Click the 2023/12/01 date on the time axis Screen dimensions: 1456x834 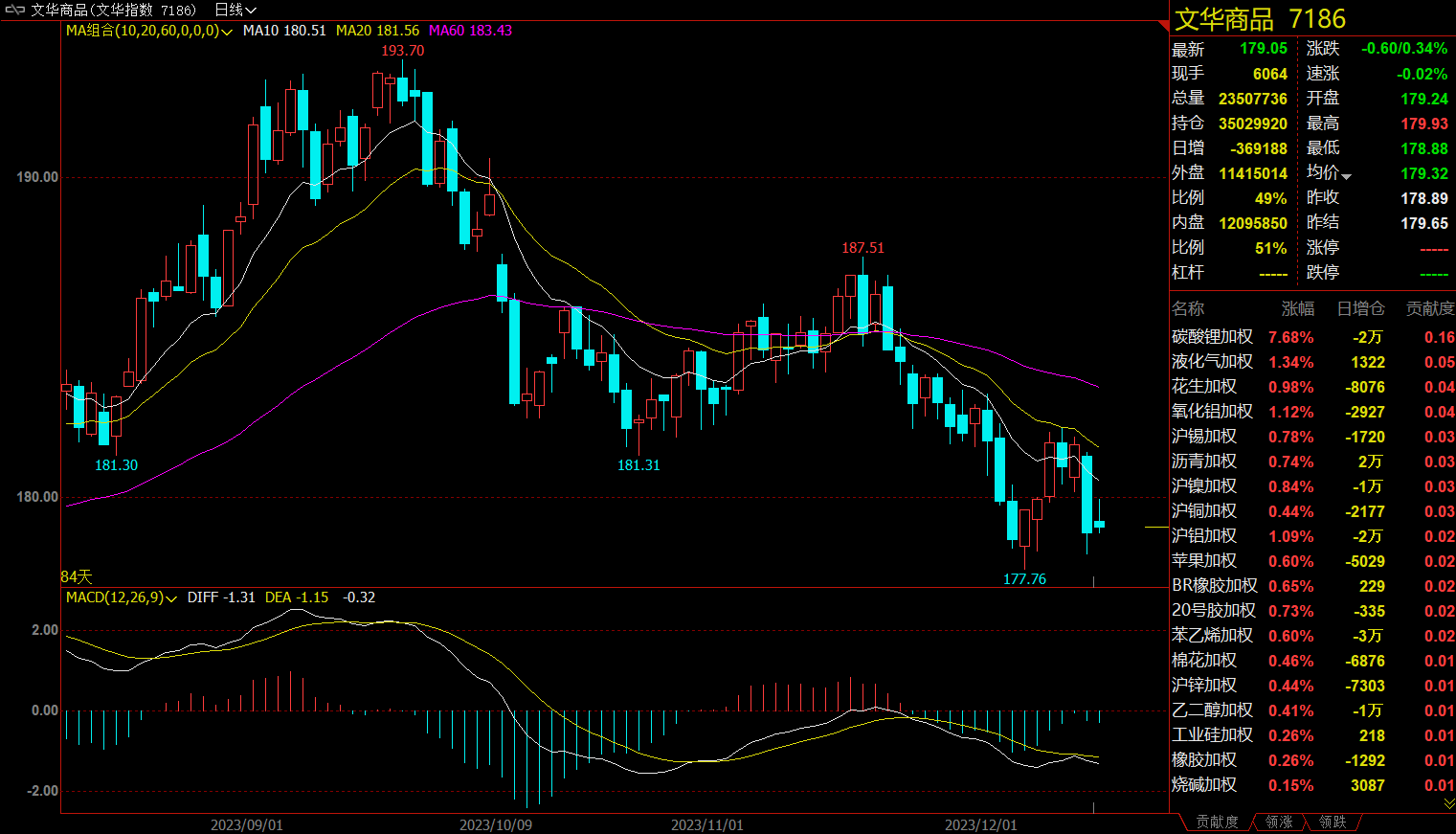[981, 824]
